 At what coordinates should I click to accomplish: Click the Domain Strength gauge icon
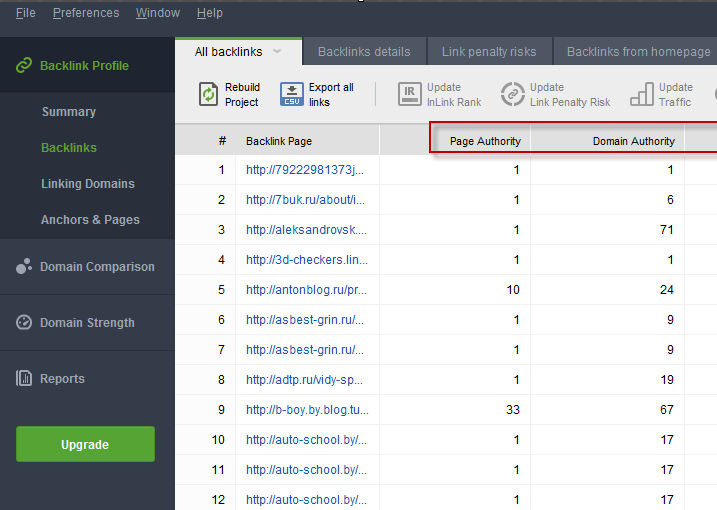tap(24, 322)
